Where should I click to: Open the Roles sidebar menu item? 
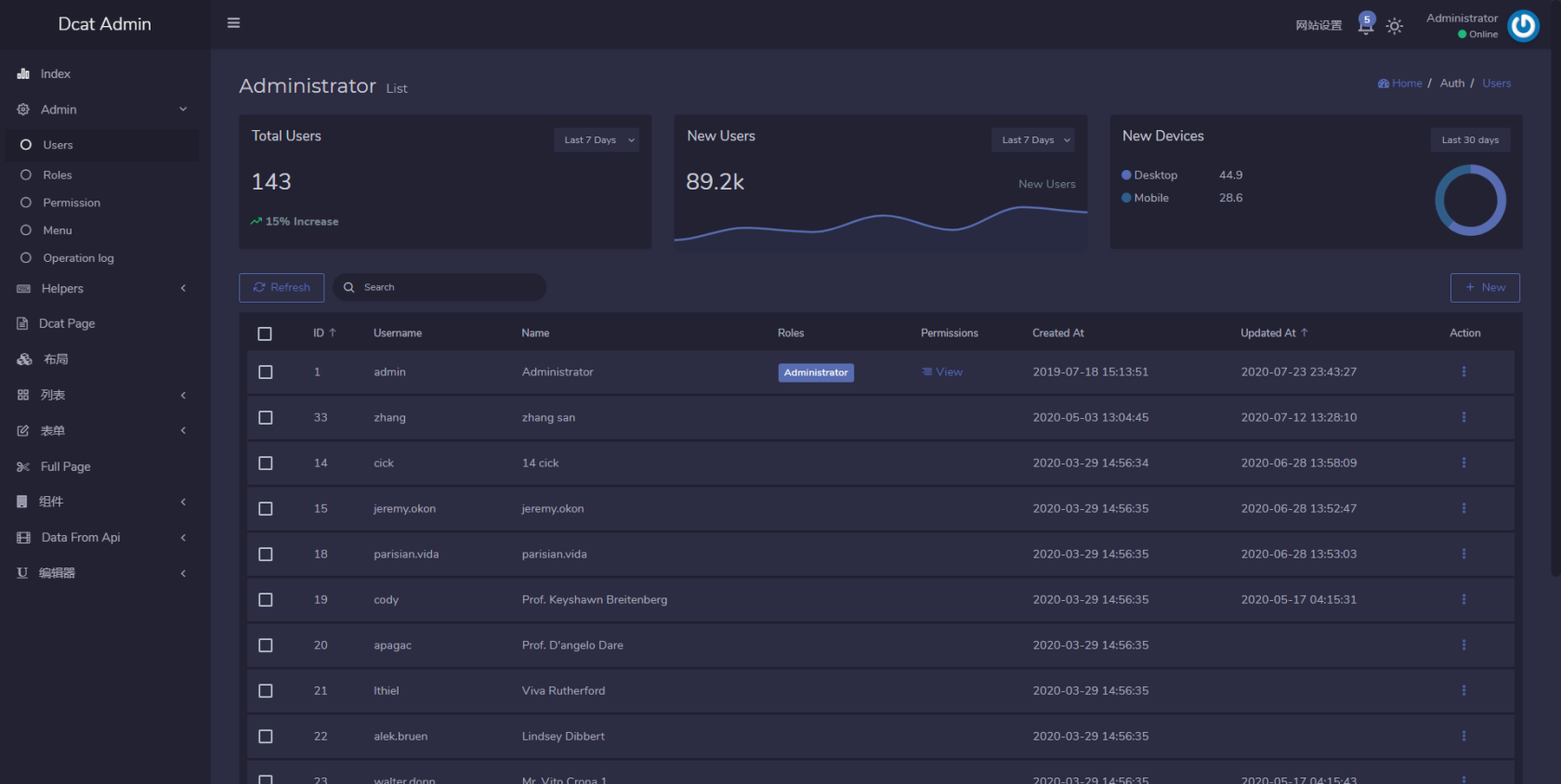pyautogui.click(x=58, y=175)
